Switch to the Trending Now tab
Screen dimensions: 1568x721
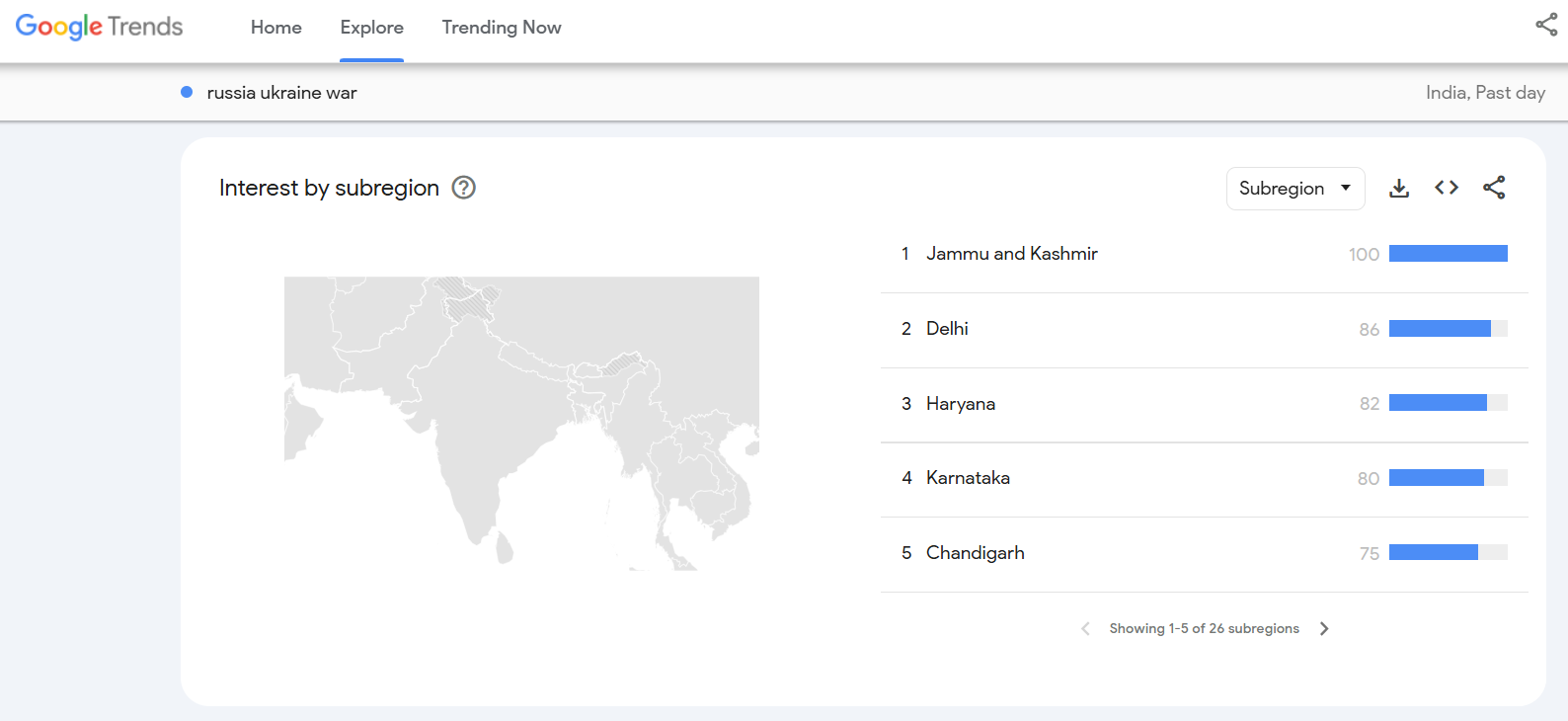[502, 28]
